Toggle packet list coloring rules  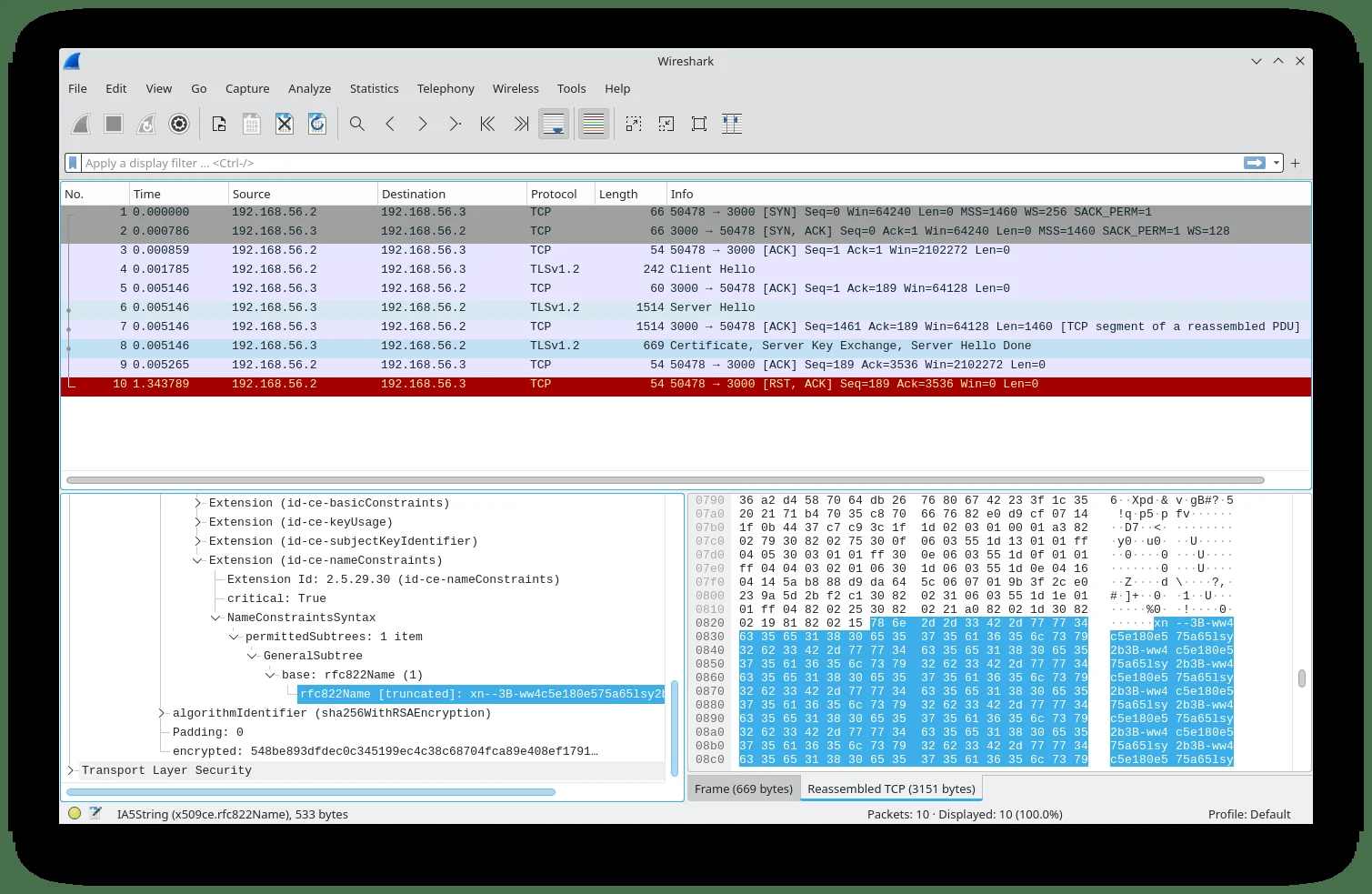point(594,124)
